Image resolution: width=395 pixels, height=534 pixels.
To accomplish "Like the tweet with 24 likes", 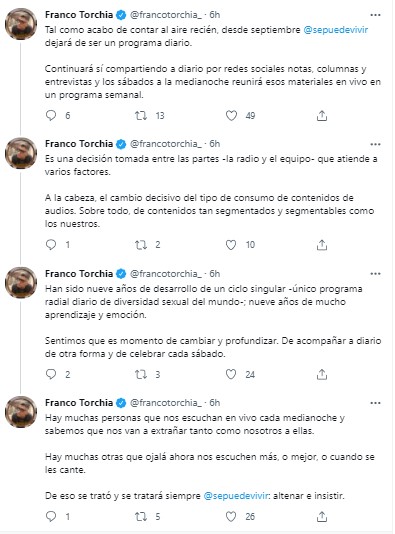I will tap(231, 374).
